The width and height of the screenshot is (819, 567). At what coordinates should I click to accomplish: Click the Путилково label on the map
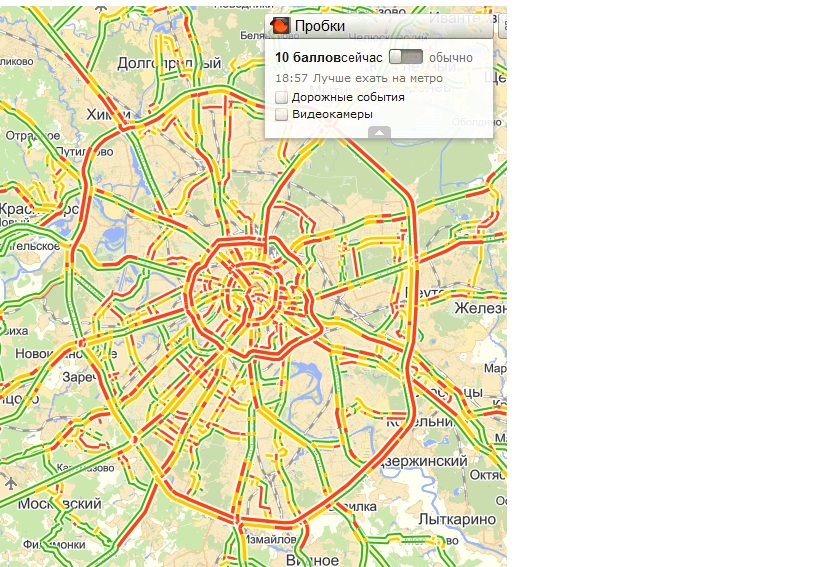(84, 152)
